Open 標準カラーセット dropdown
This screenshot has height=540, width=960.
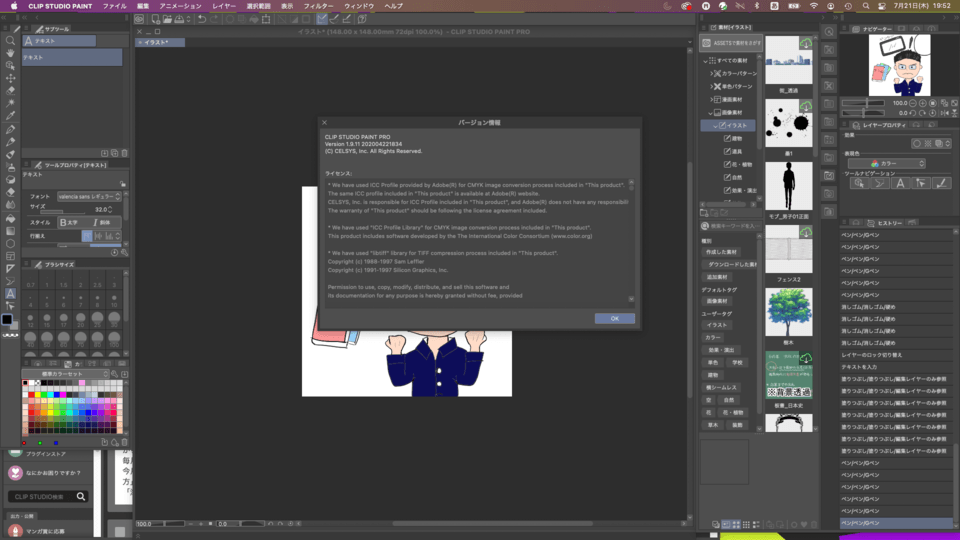66,373
